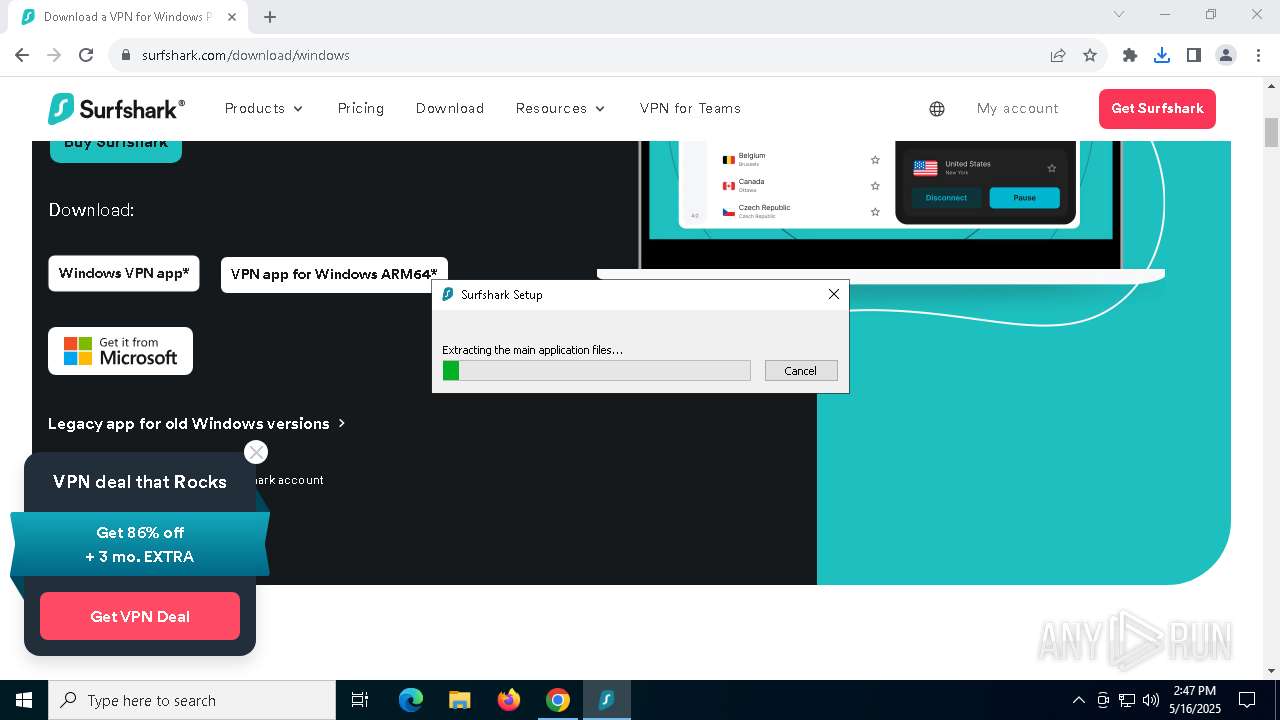
Task: Click the Pause button in the app preview
Action: [x=1024, y=198]
